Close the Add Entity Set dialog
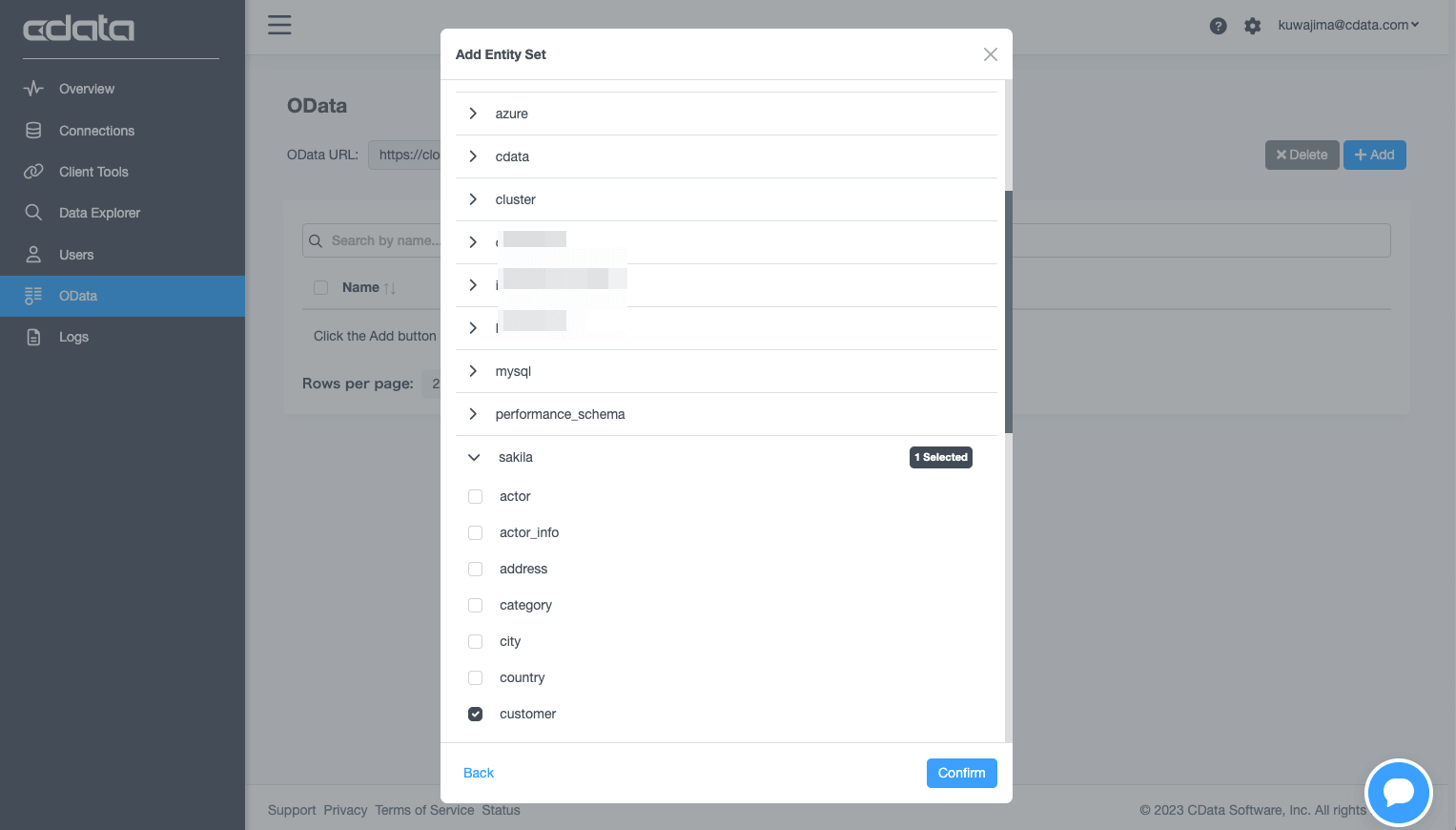The image size is (1456, 830). tap(991, 54)
